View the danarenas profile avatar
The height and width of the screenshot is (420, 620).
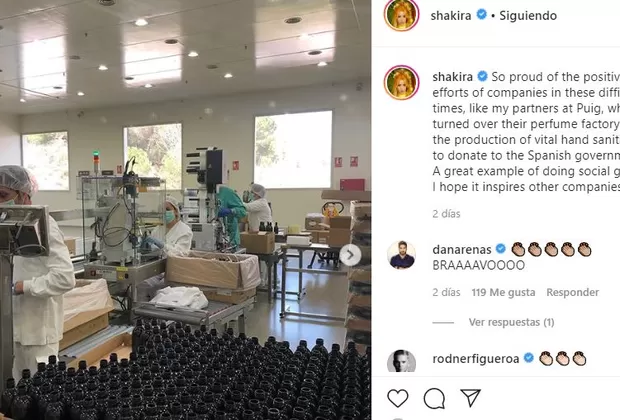click(x=401, y=255)
